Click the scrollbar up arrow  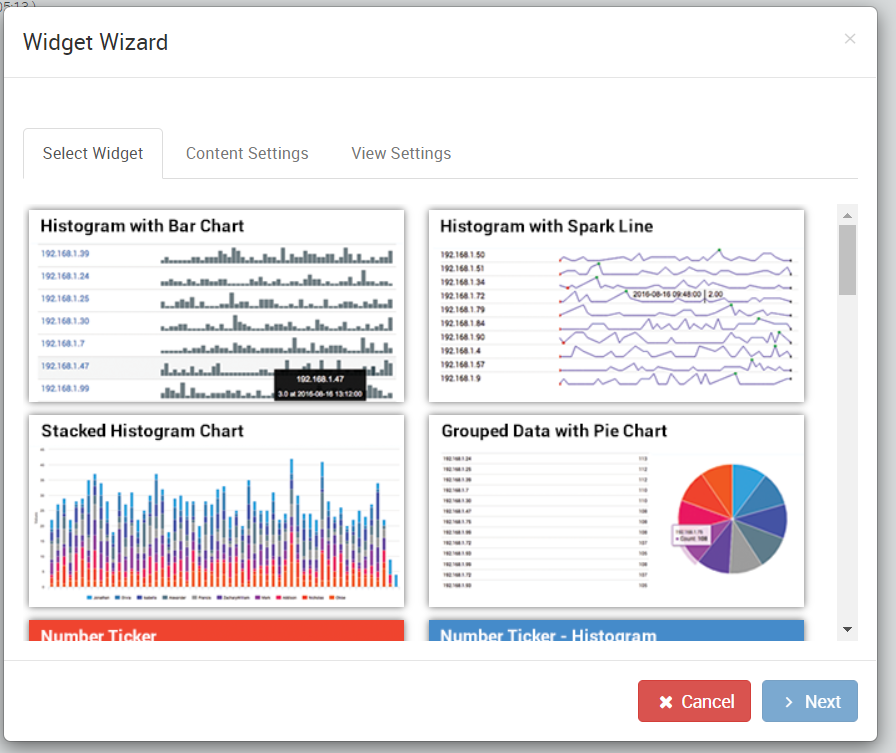[847, 215]
